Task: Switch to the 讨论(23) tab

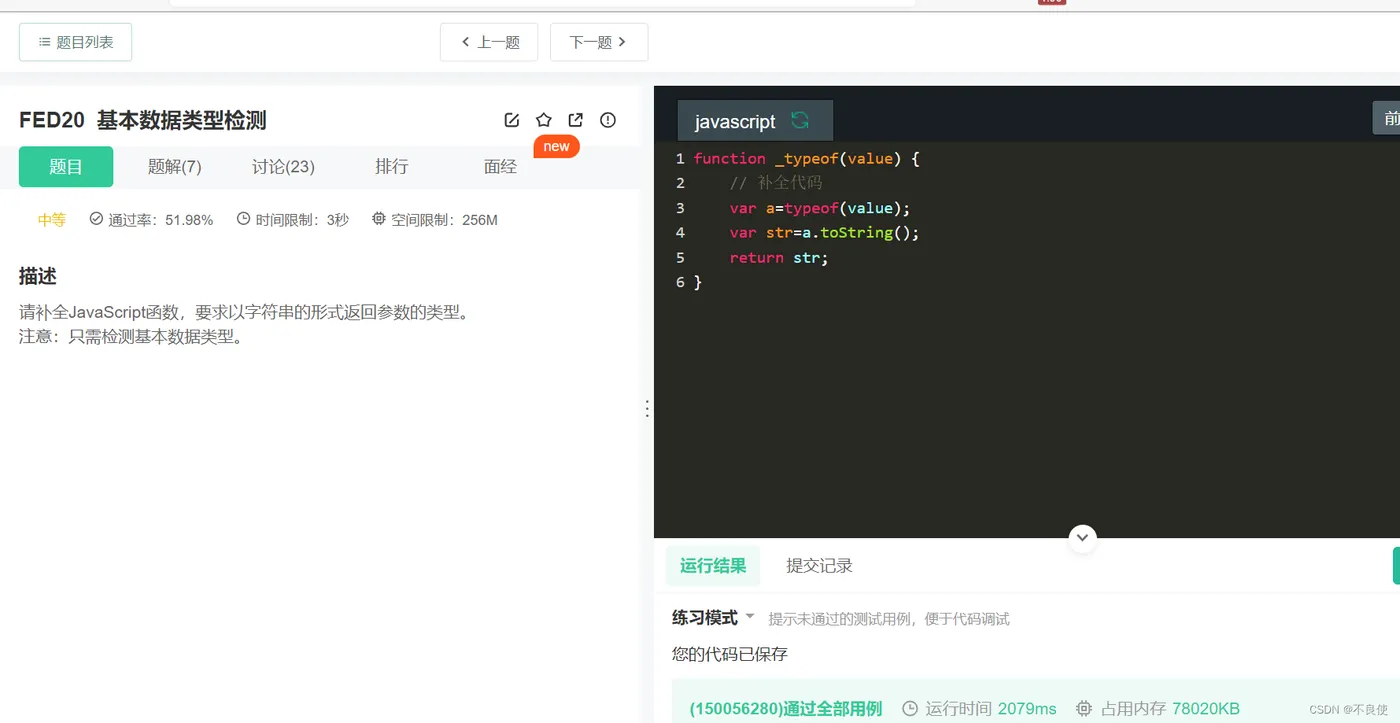Action: [x=283, y=167]
